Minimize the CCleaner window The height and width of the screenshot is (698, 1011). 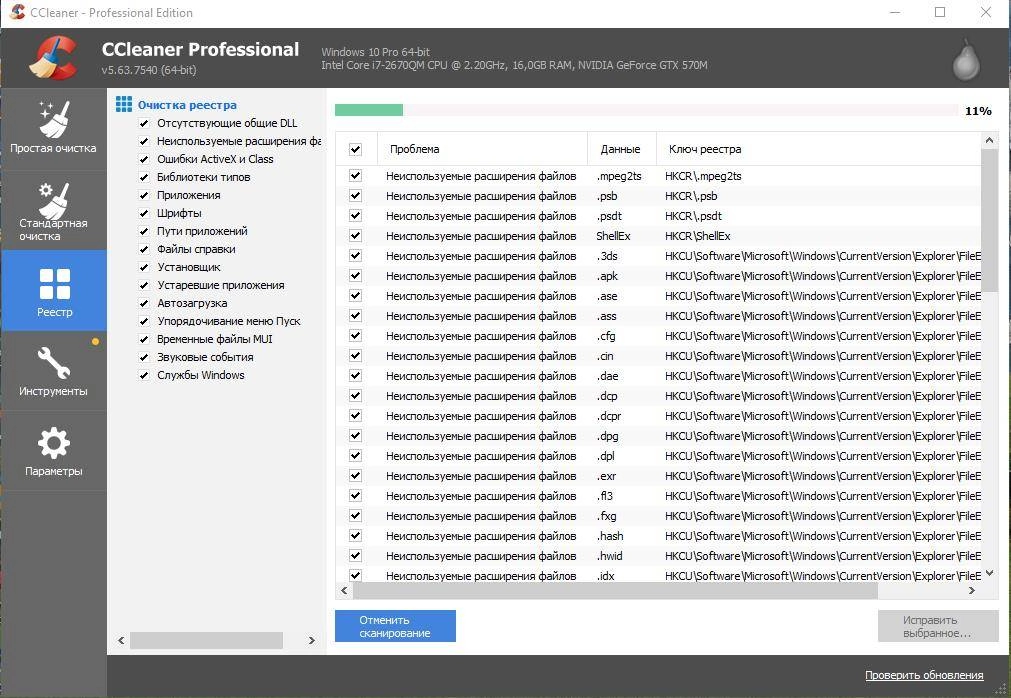coord(895,12)
